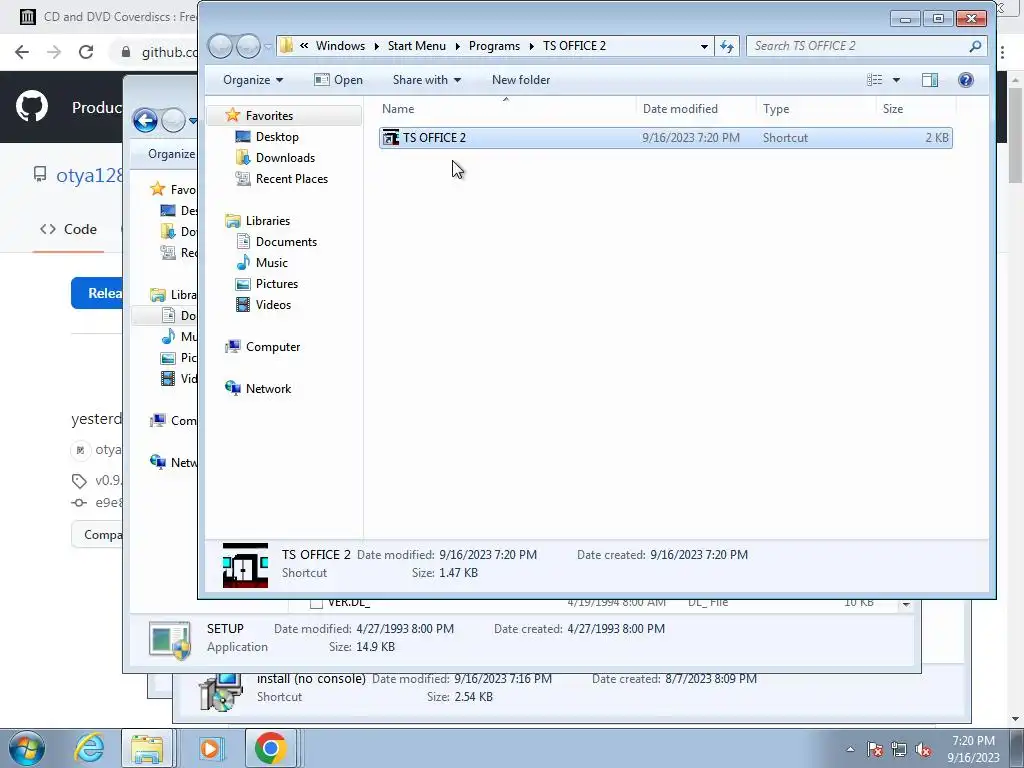This screenshot has width=1024, height=768.
Task: Select Programs in the breadcrumb path
Action: tap(494, 46)
